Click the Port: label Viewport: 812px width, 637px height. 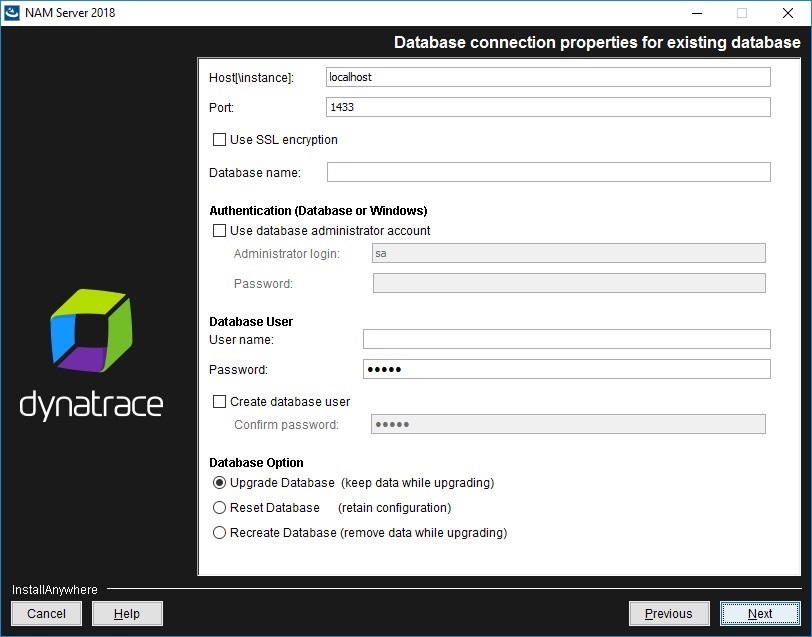pyautogui.click(x=221, y=108)
